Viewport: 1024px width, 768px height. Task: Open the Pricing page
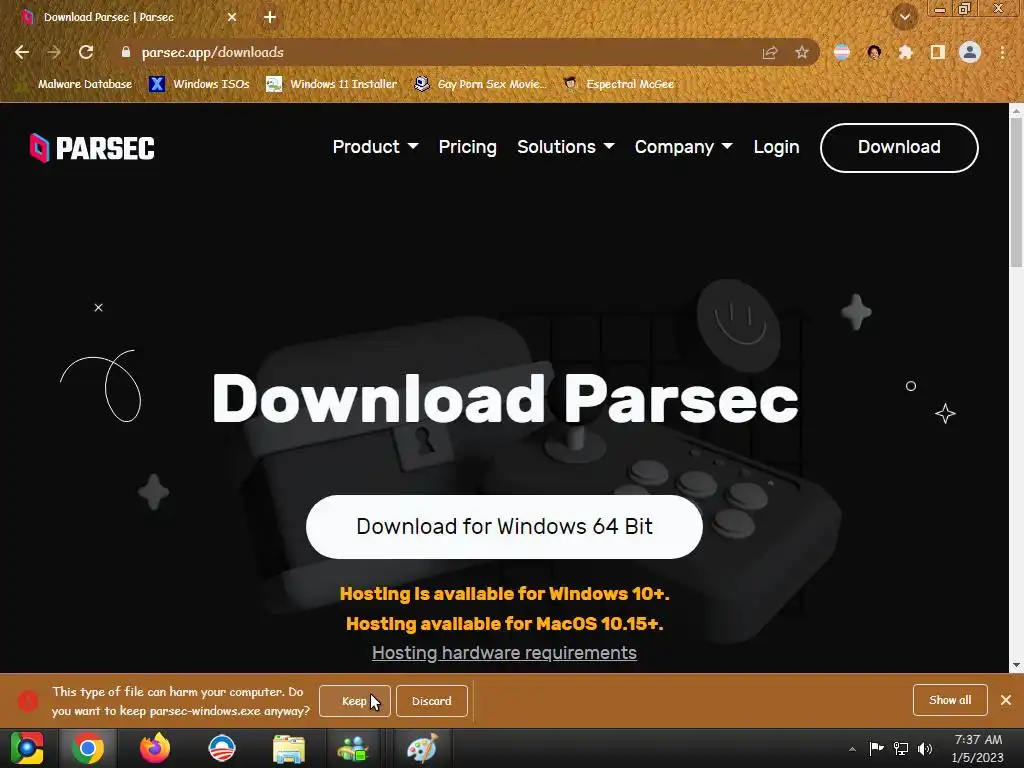468,147
